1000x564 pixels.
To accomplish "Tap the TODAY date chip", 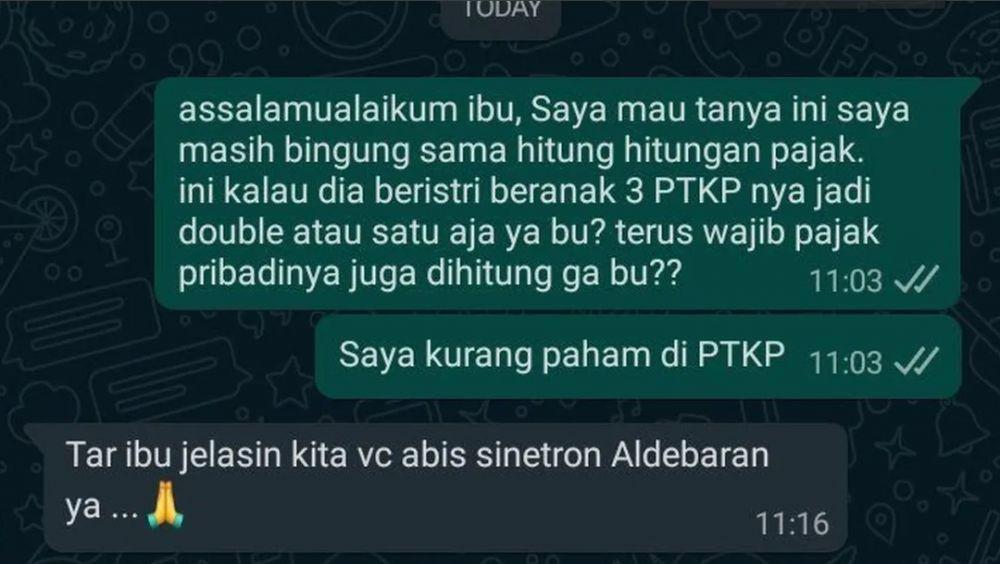I will 501,13.
